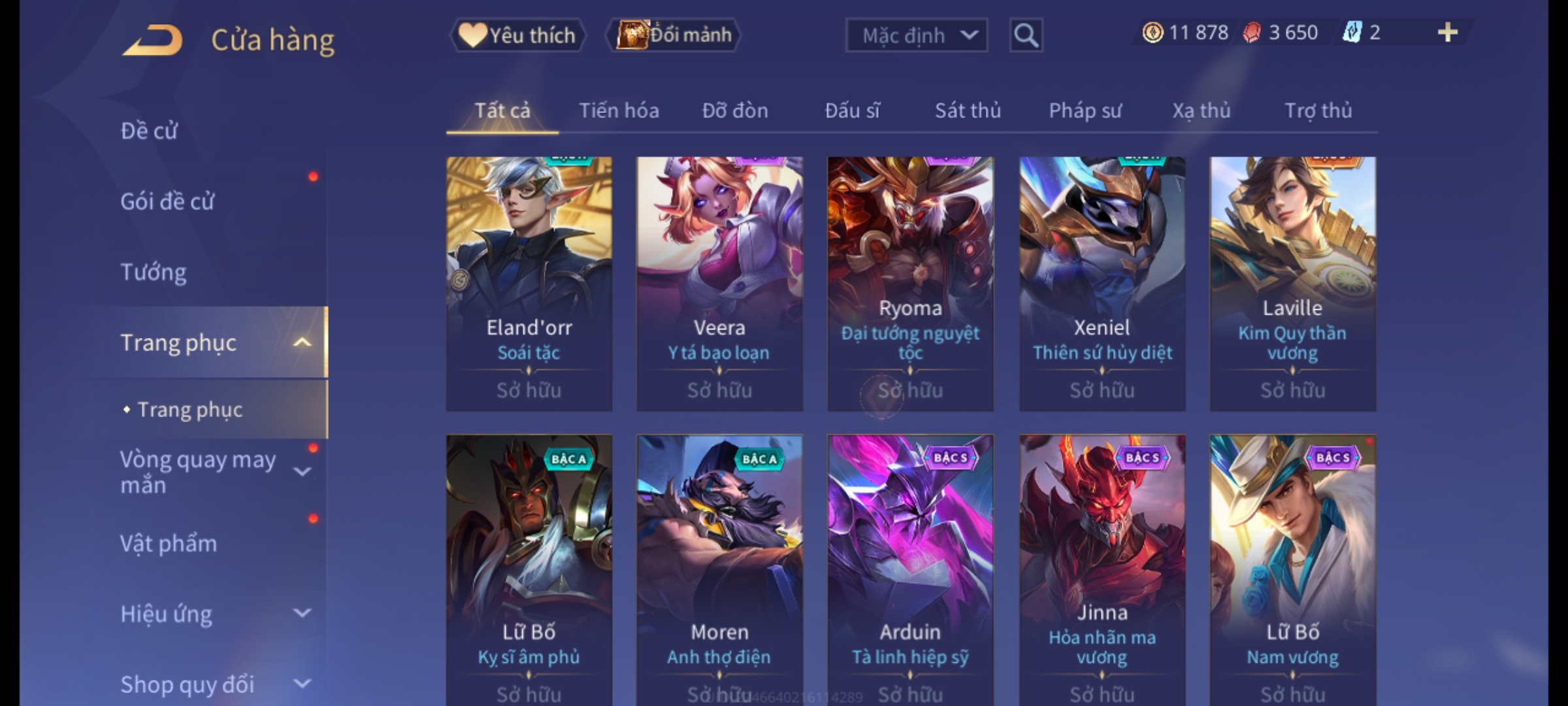Tap the blue voucher ticket icon
The image size is (1568, 706).
1351,33
